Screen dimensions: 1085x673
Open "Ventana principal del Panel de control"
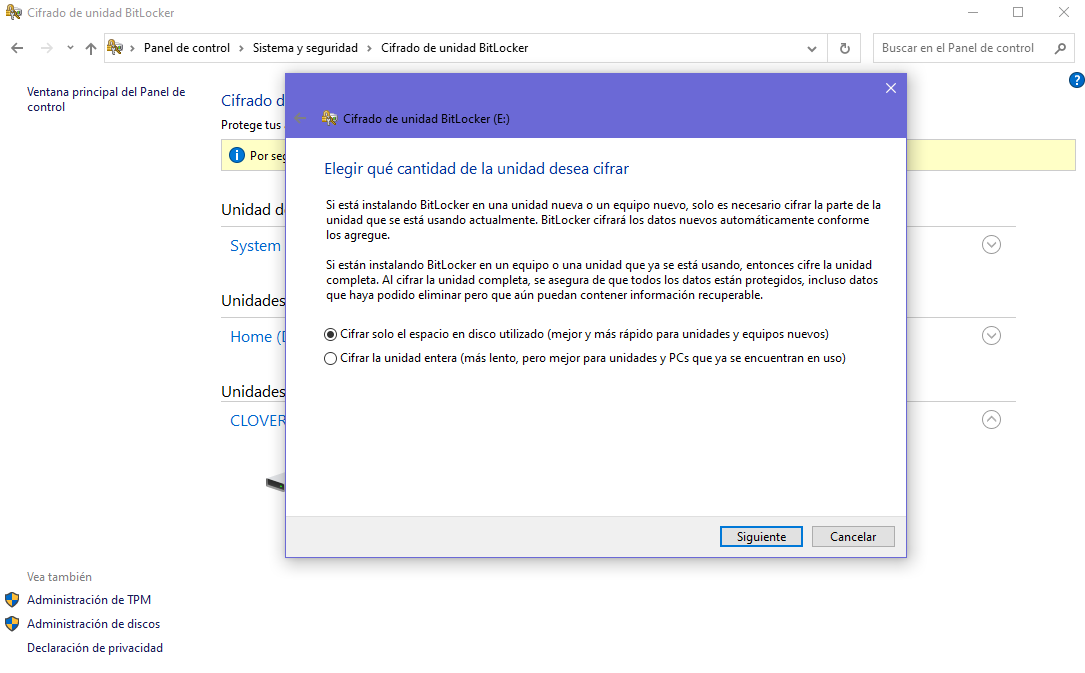[x=106, y=99]
